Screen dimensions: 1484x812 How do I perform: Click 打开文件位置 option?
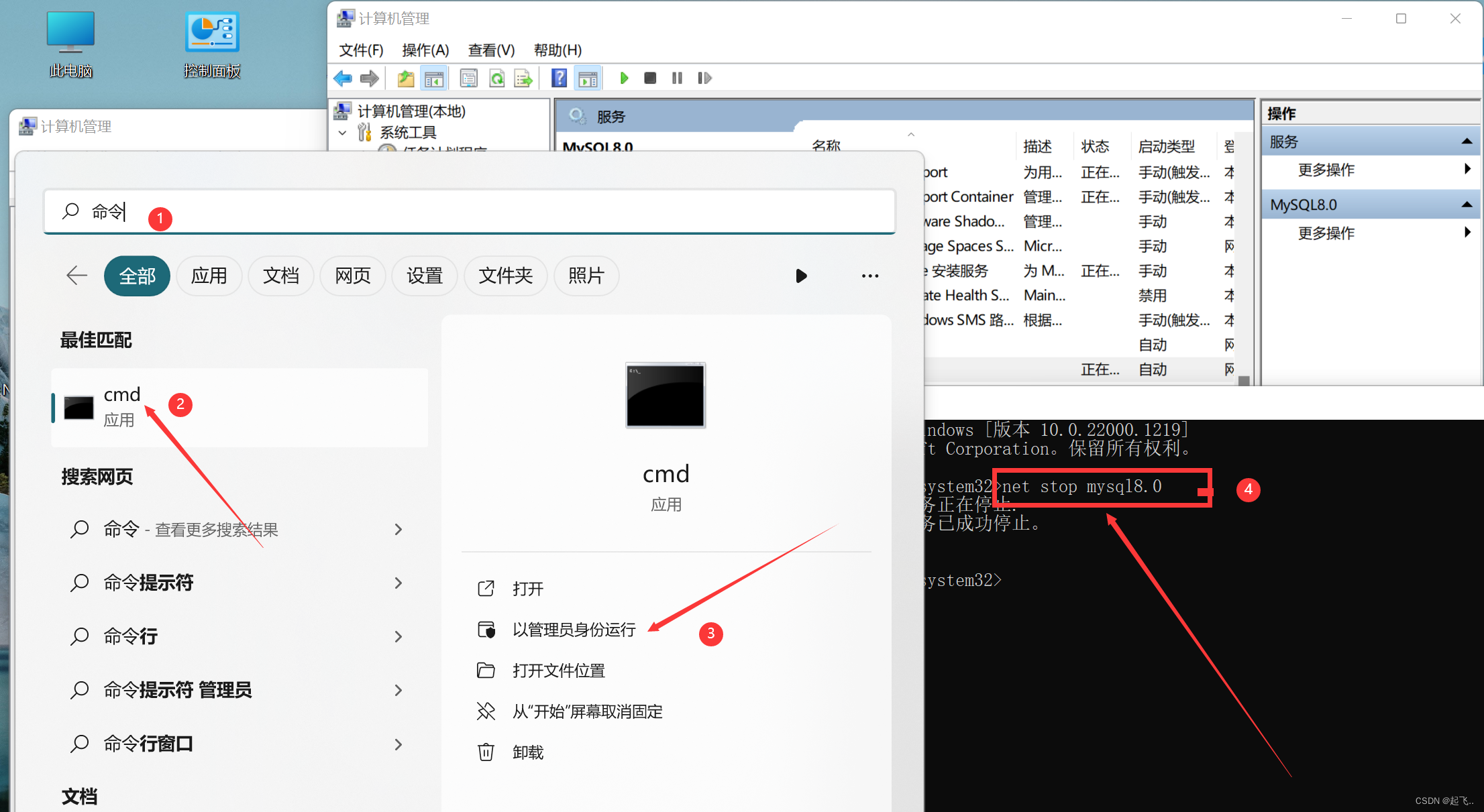[558, 671]
